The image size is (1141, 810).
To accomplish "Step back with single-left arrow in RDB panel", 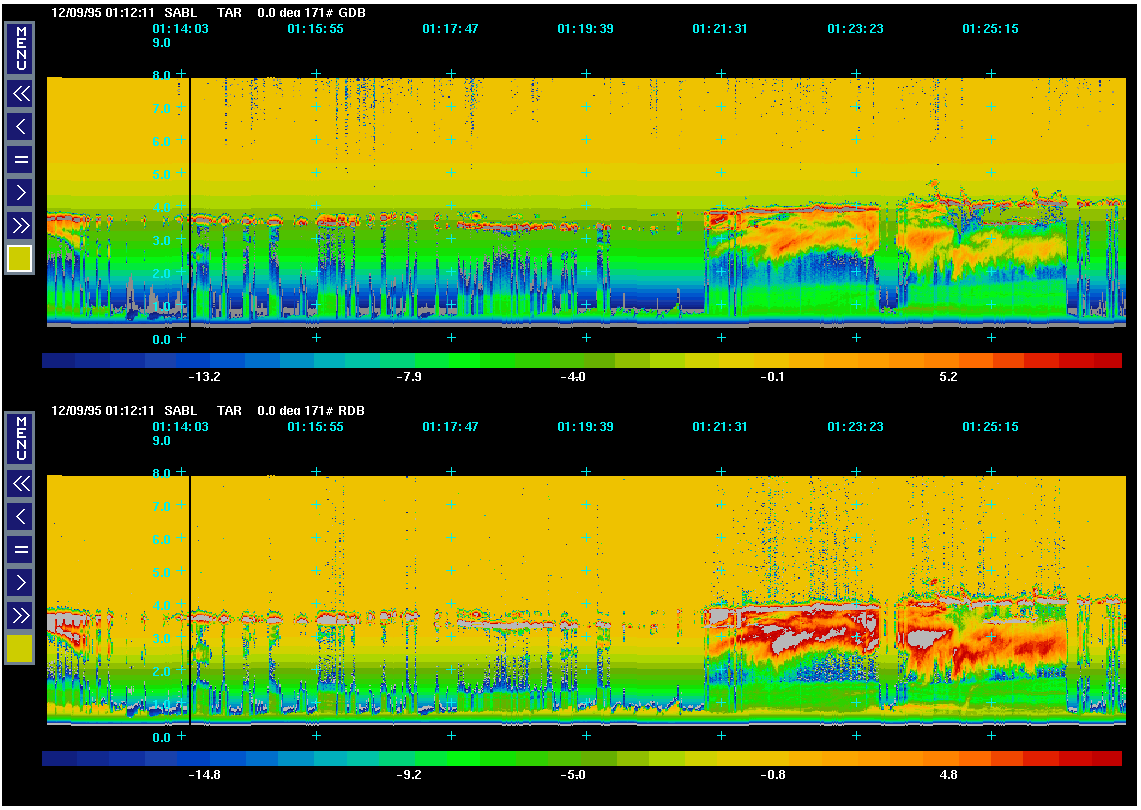I will (x=20, y=516).
